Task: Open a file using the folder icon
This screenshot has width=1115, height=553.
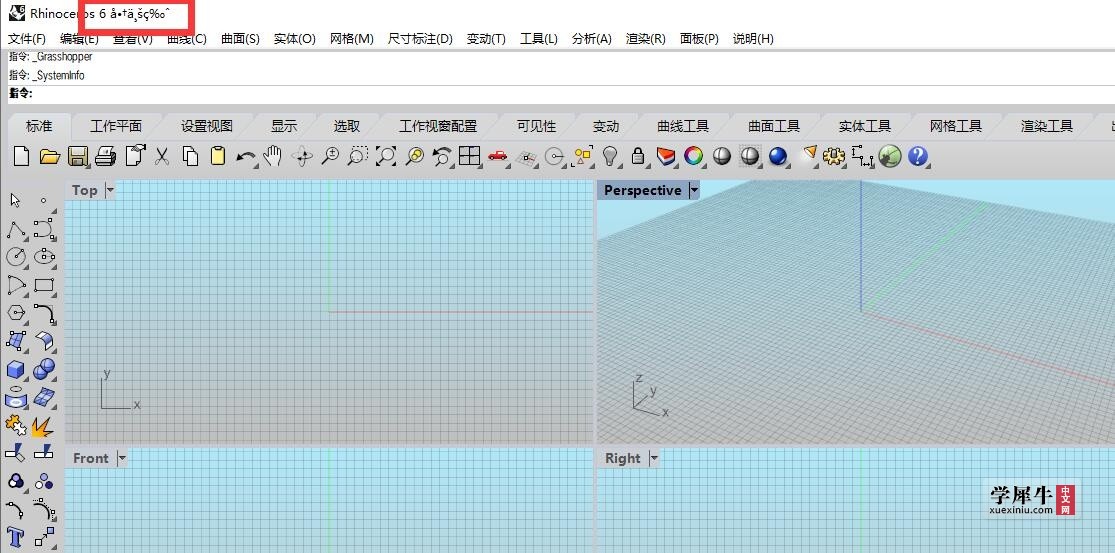Action: [x=49, y=156]
